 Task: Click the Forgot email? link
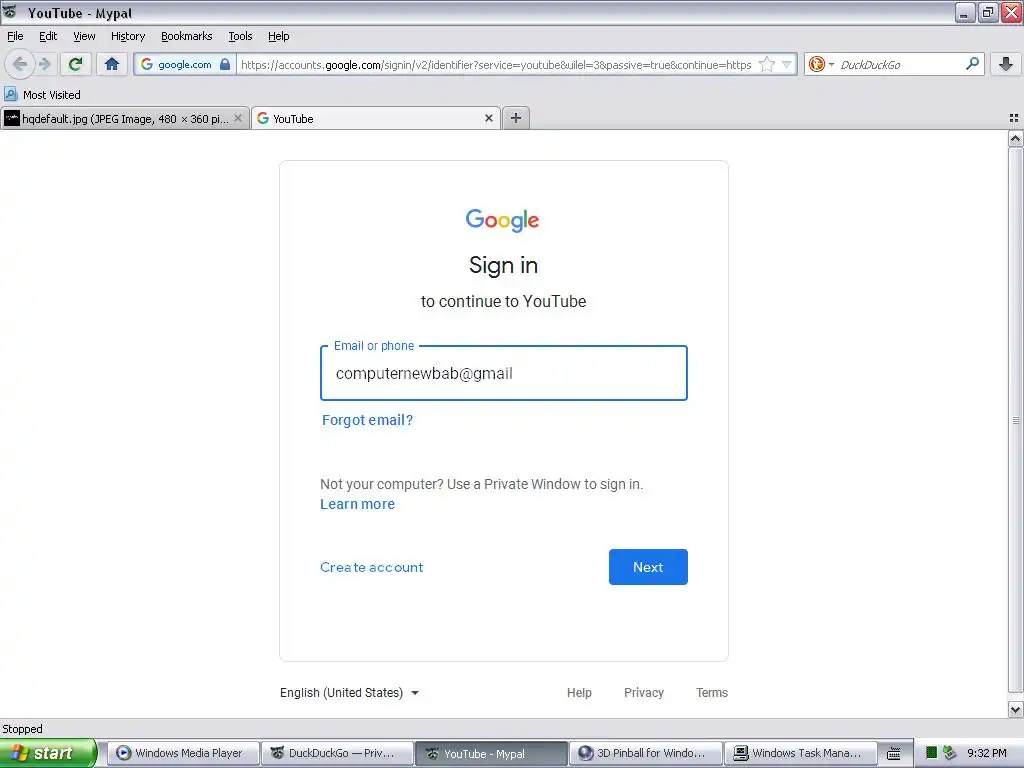point(367,420)
